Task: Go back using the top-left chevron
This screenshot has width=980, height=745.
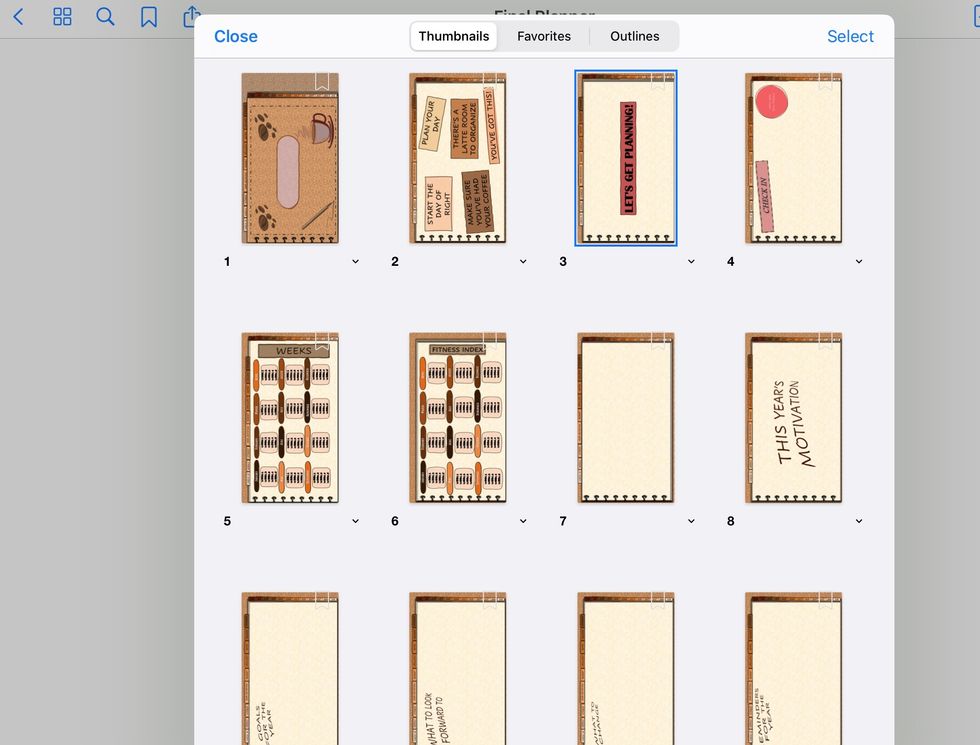Action: coord(18,17)
